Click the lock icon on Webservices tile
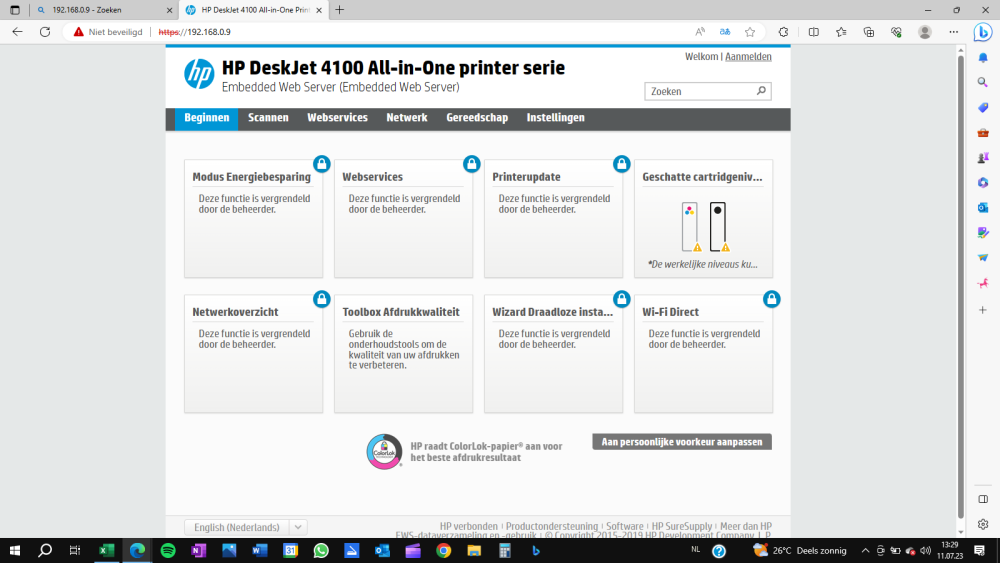This screenshot has height=563, width=1000. point(471,164)
